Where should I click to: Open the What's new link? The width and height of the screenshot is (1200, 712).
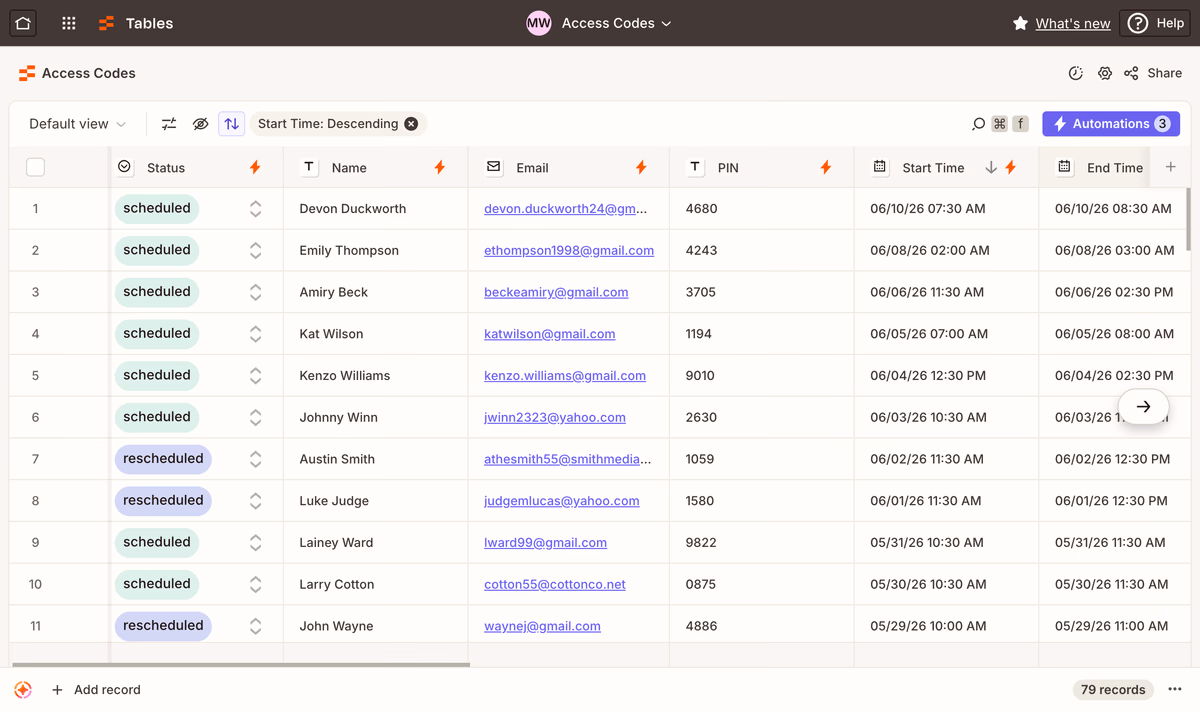pyautogui.click(x=1073, y=23)
